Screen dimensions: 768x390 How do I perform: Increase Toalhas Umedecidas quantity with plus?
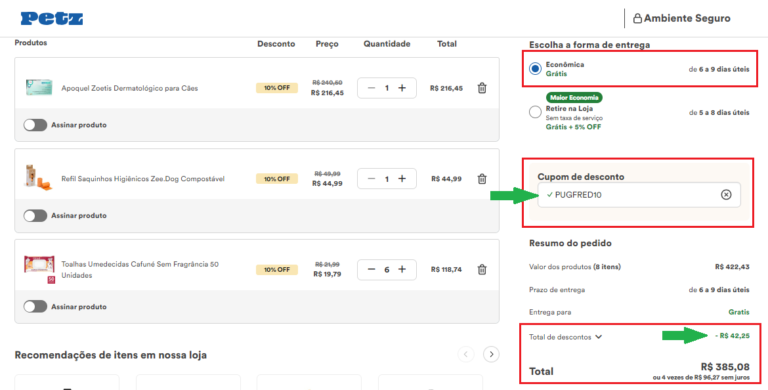click(402, 269)
